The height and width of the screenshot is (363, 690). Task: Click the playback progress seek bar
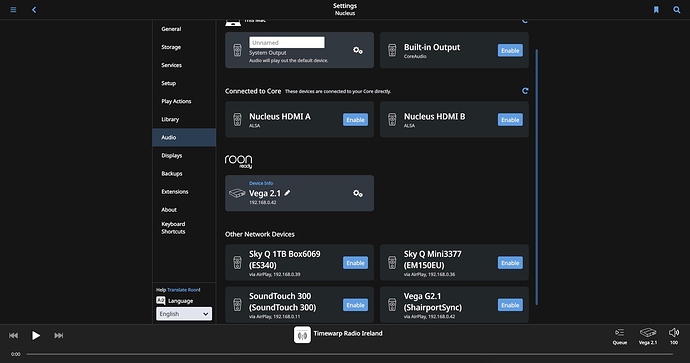[x=349, y=354]
